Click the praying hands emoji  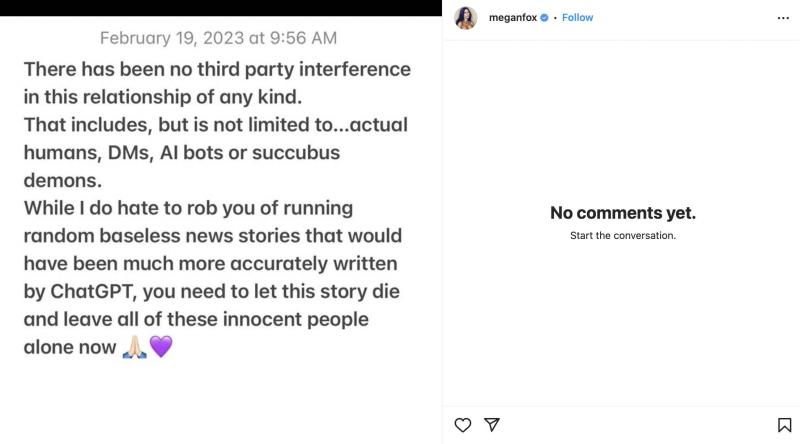pos(134,347)
